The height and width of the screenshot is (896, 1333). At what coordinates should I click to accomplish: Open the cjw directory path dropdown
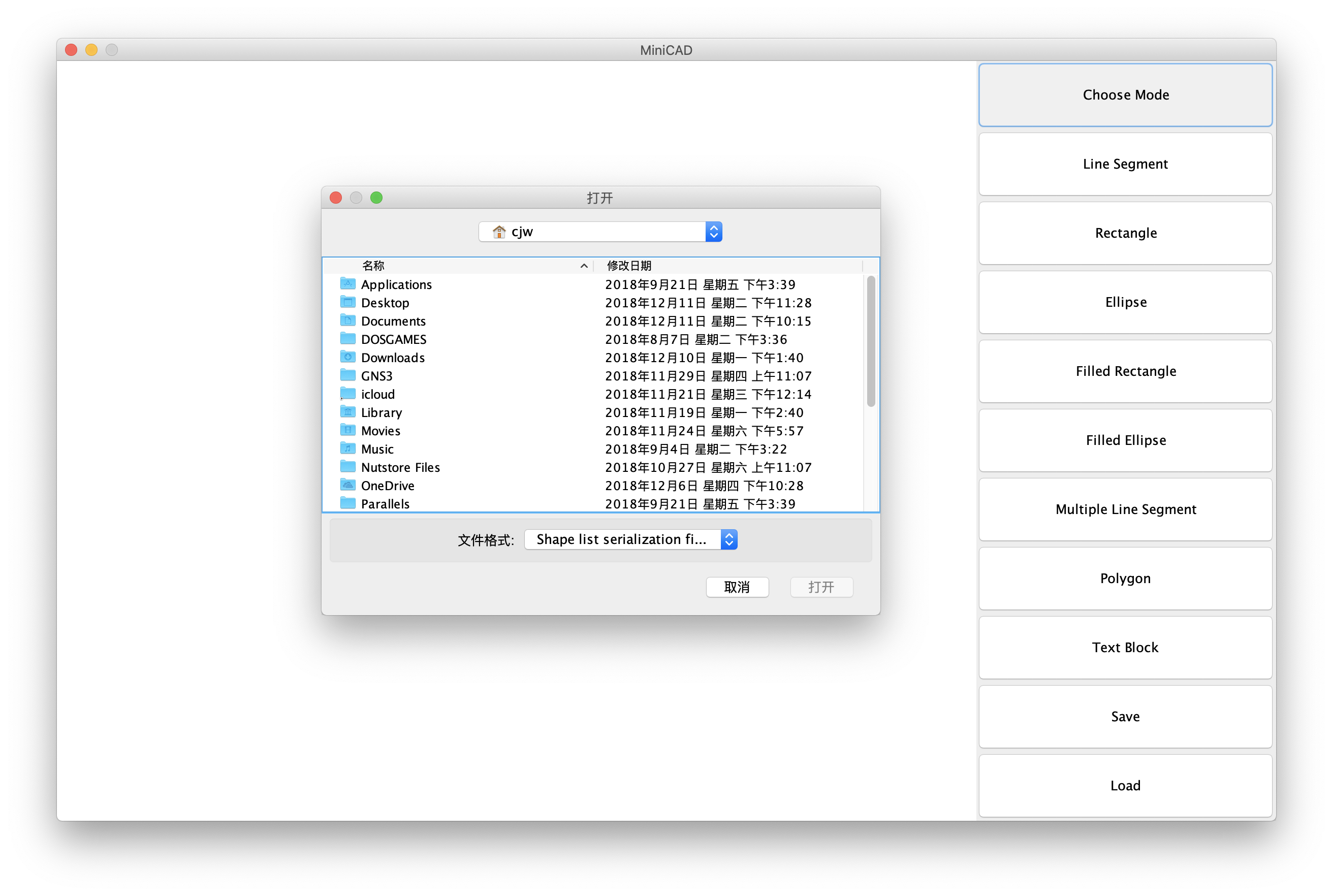(x=714, y=232)
